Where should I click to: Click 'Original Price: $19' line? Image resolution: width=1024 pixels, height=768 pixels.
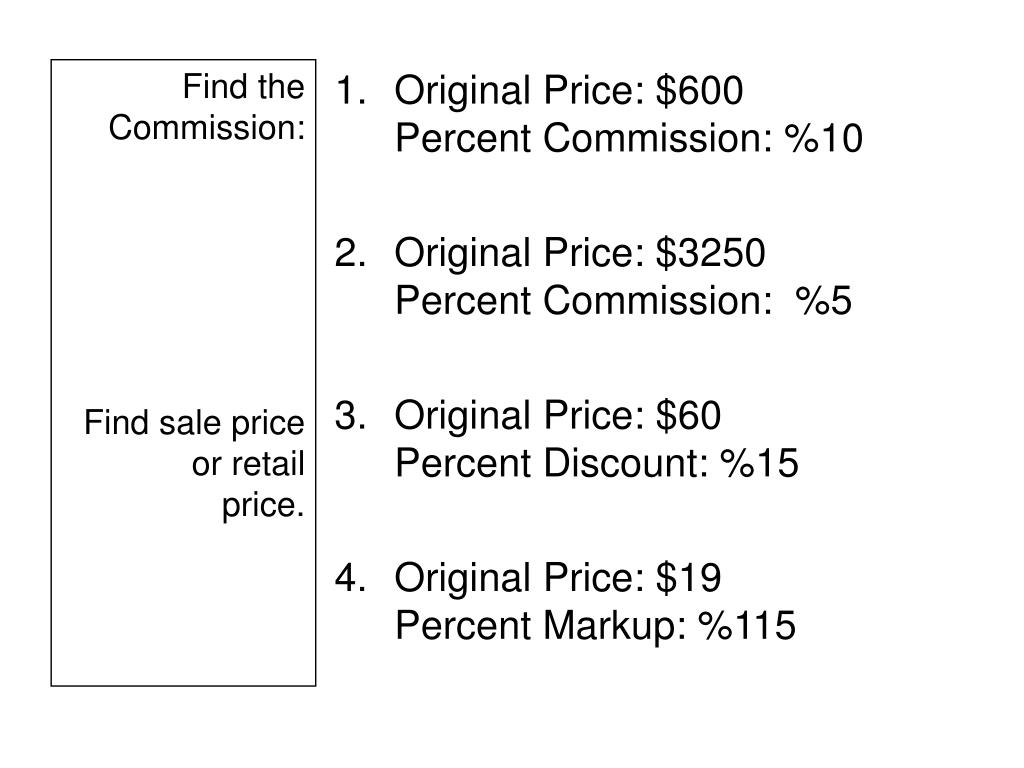coord(558,579)
